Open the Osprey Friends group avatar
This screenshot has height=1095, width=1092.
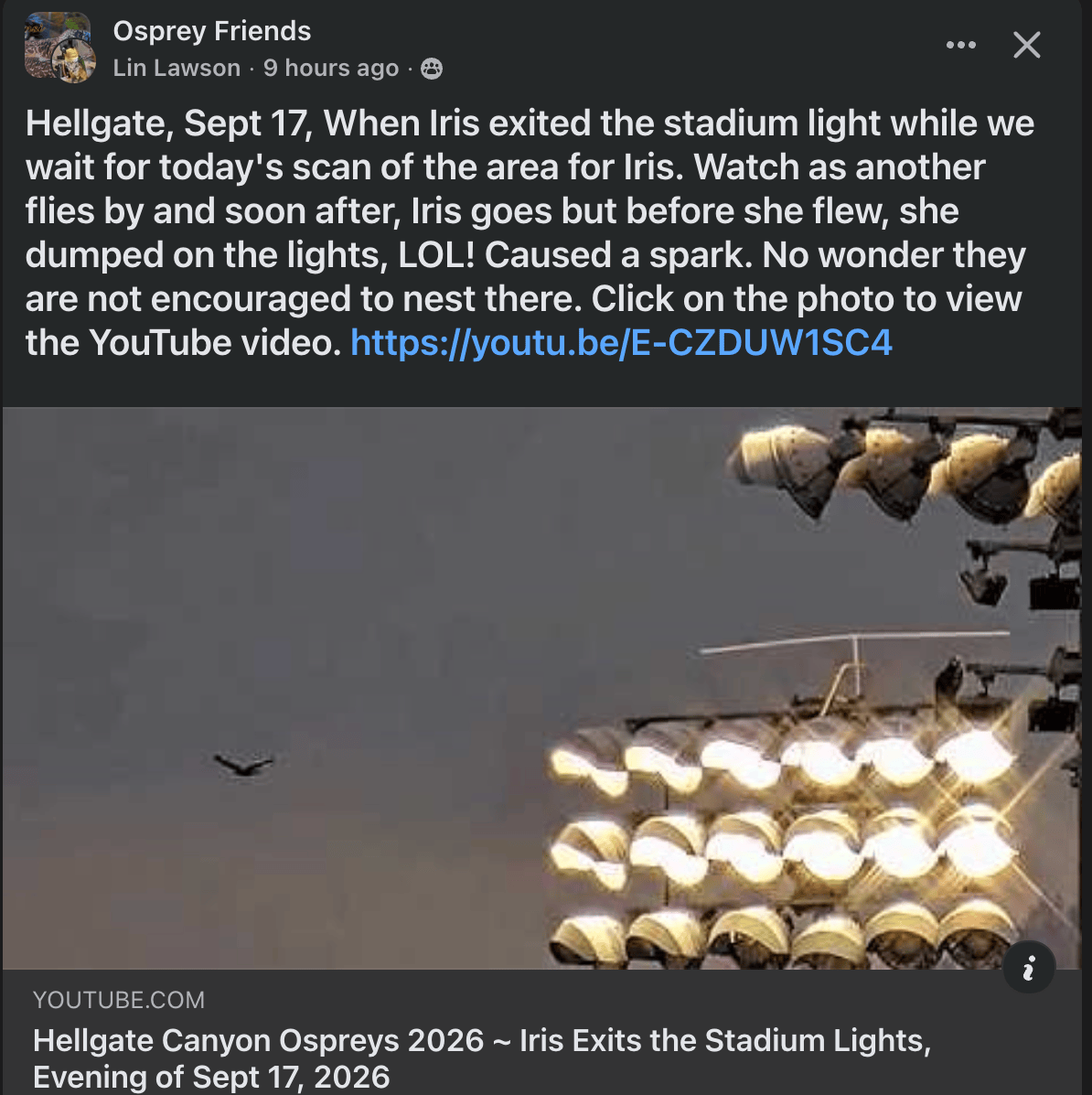tap(58, 43)
